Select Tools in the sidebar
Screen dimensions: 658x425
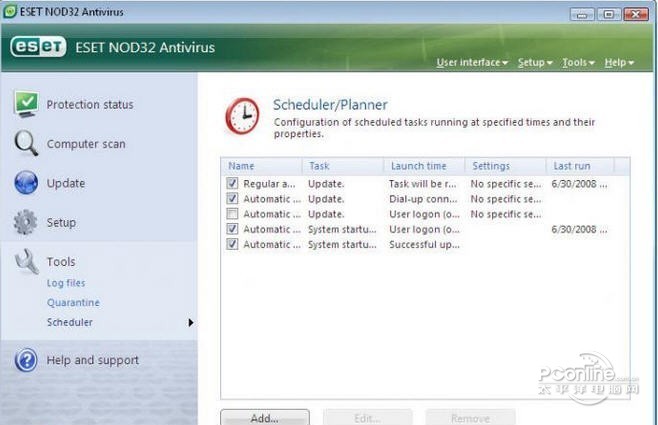(x=61, y=262)
